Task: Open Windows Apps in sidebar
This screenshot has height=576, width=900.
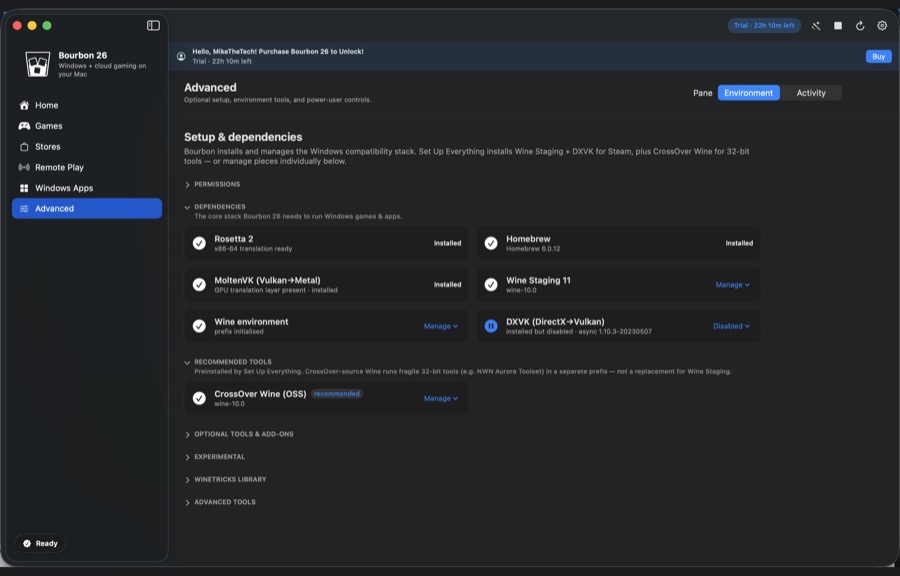Action: (x=87, y=188)
